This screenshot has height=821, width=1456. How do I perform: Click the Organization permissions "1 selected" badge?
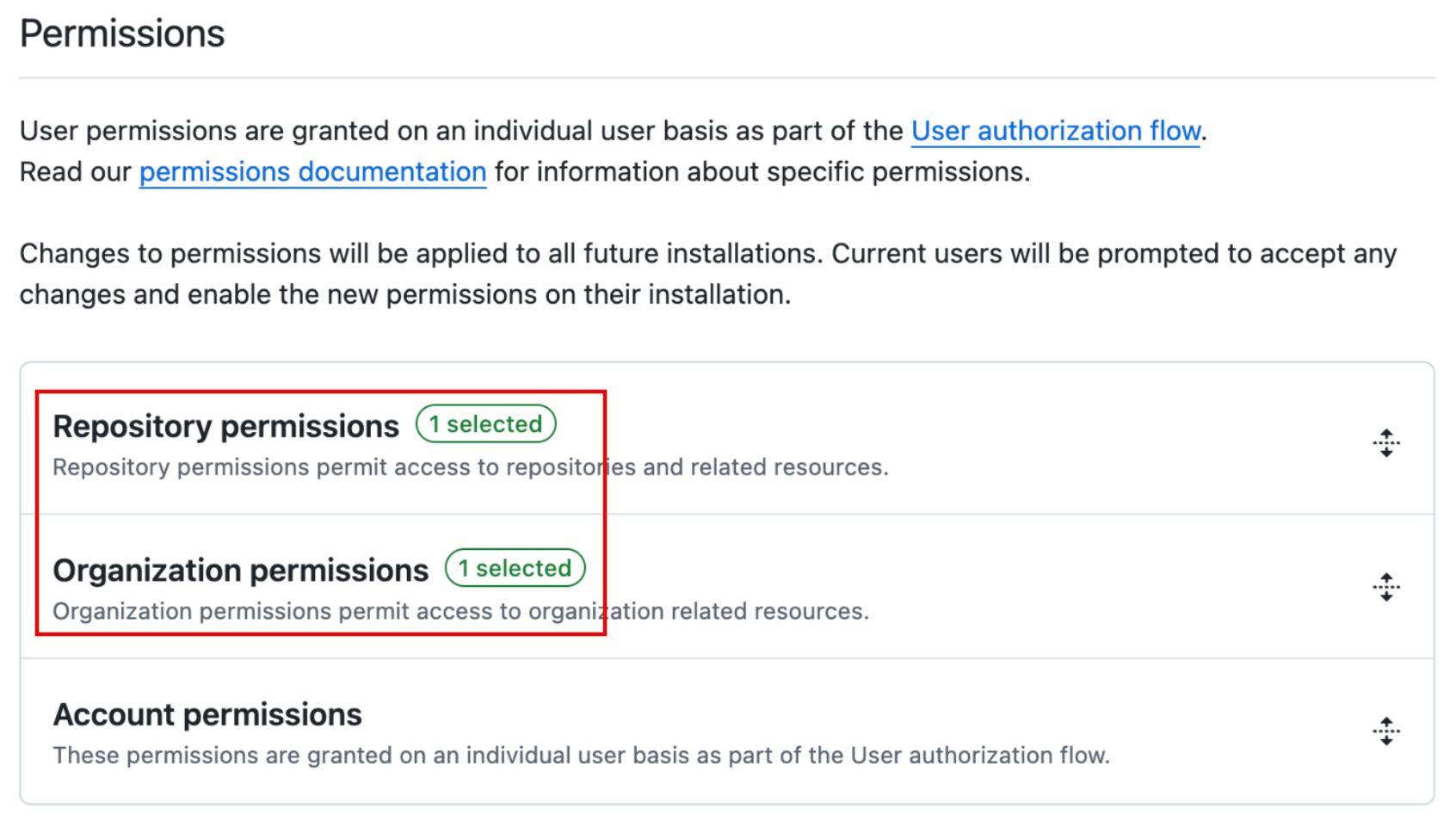click(x=515, y=568)
